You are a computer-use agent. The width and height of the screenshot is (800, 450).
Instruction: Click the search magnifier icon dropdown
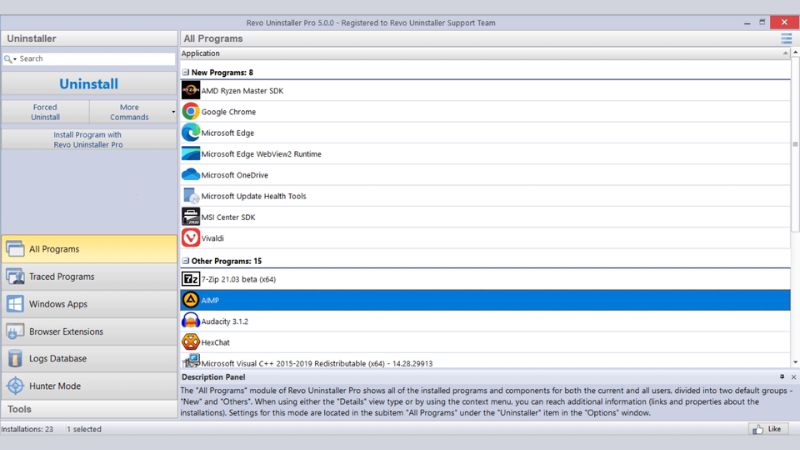(10, 59)
